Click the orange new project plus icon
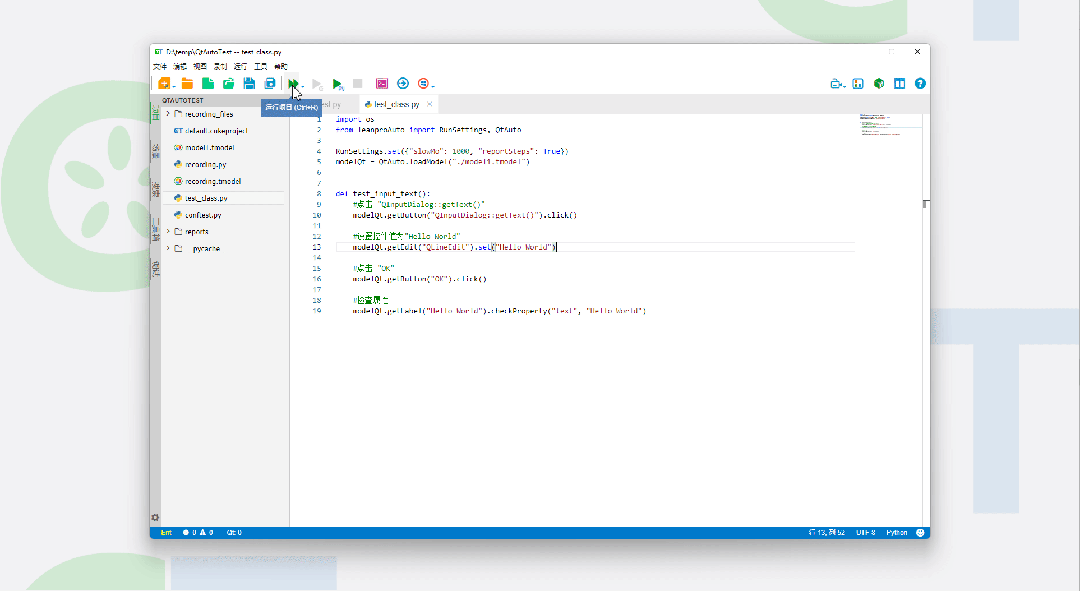 [x=164, y=83]
